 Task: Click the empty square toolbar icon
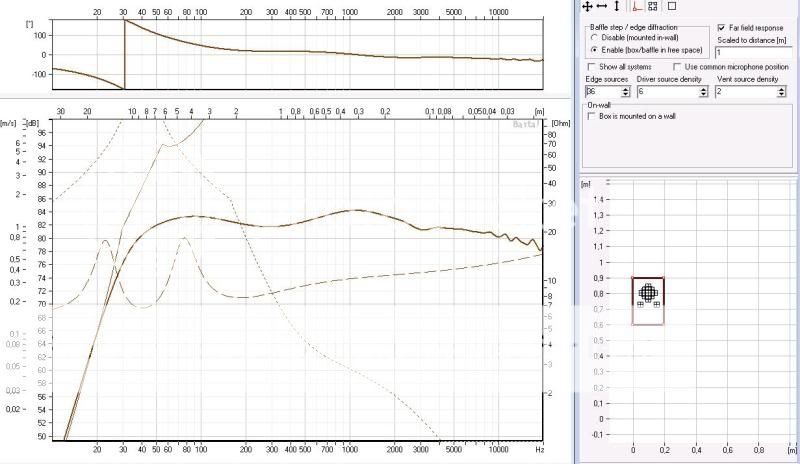672,6
